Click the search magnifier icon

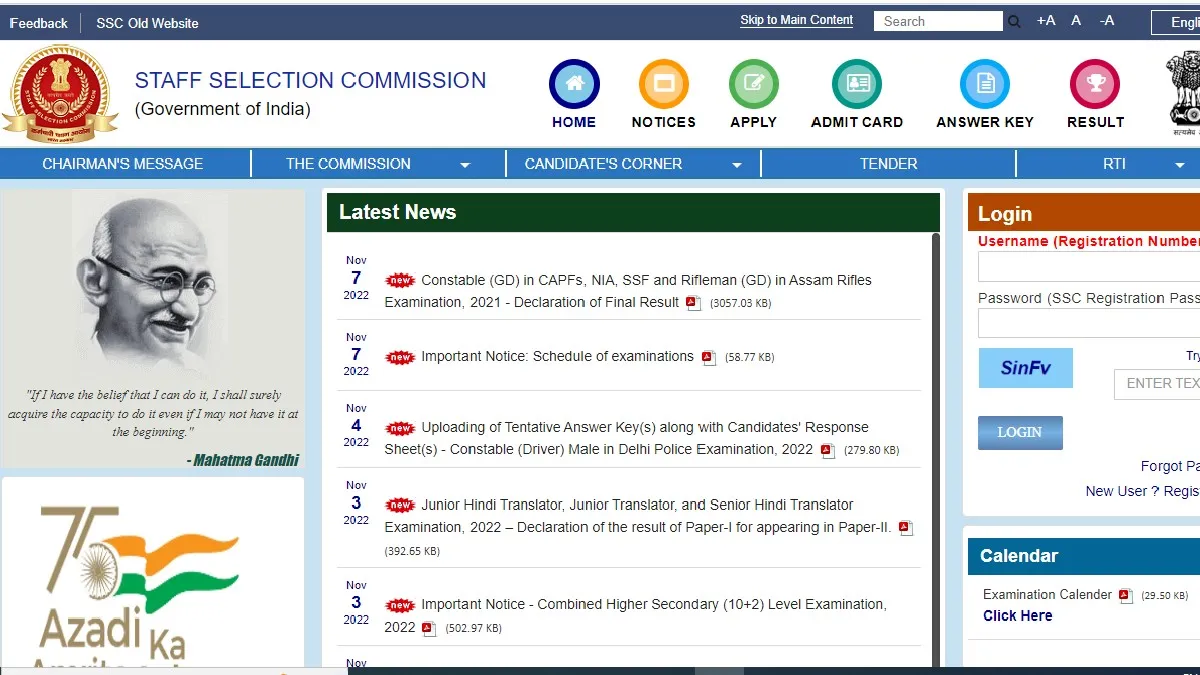point(1014,21)
